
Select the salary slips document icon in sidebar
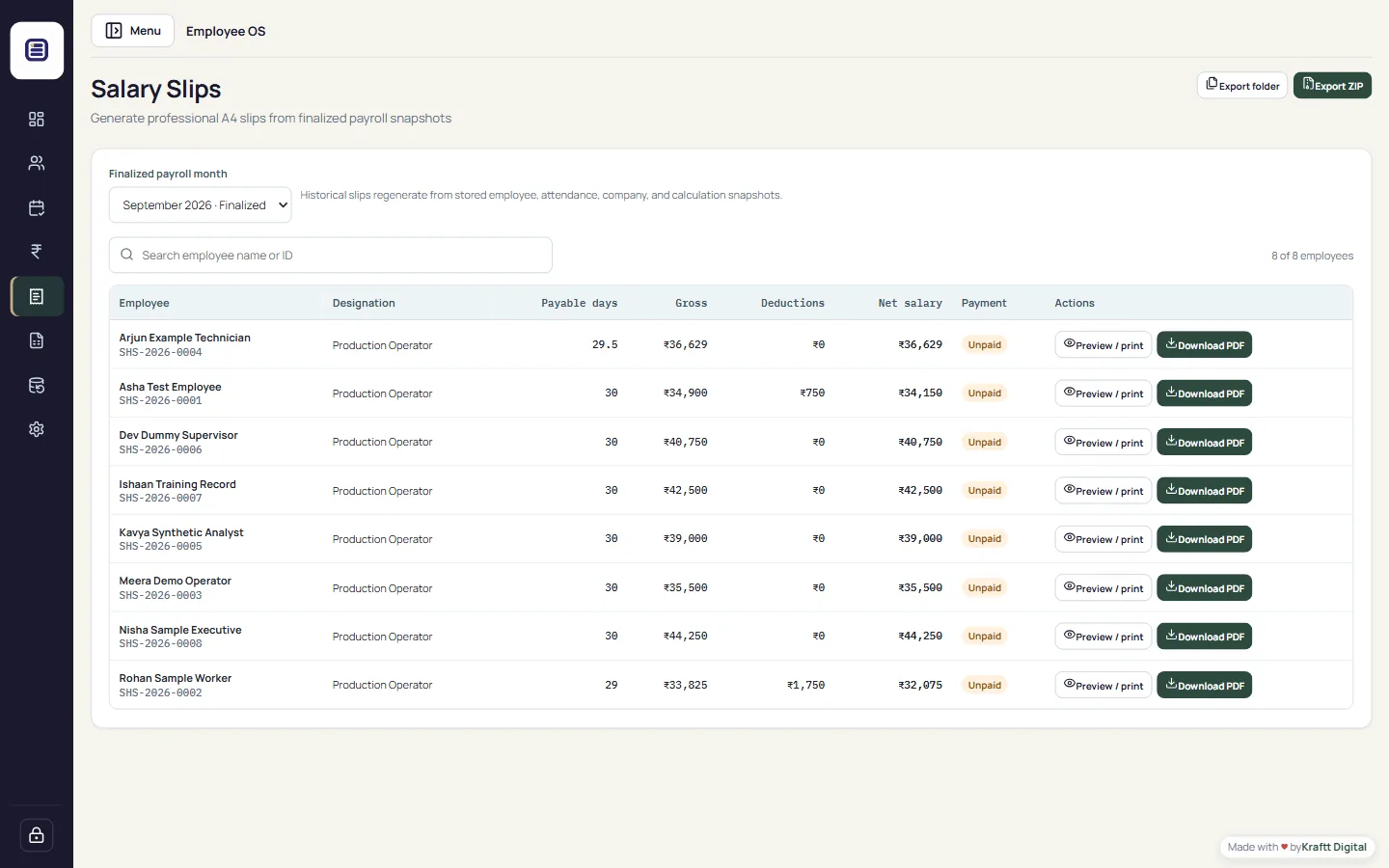[37, 296]
